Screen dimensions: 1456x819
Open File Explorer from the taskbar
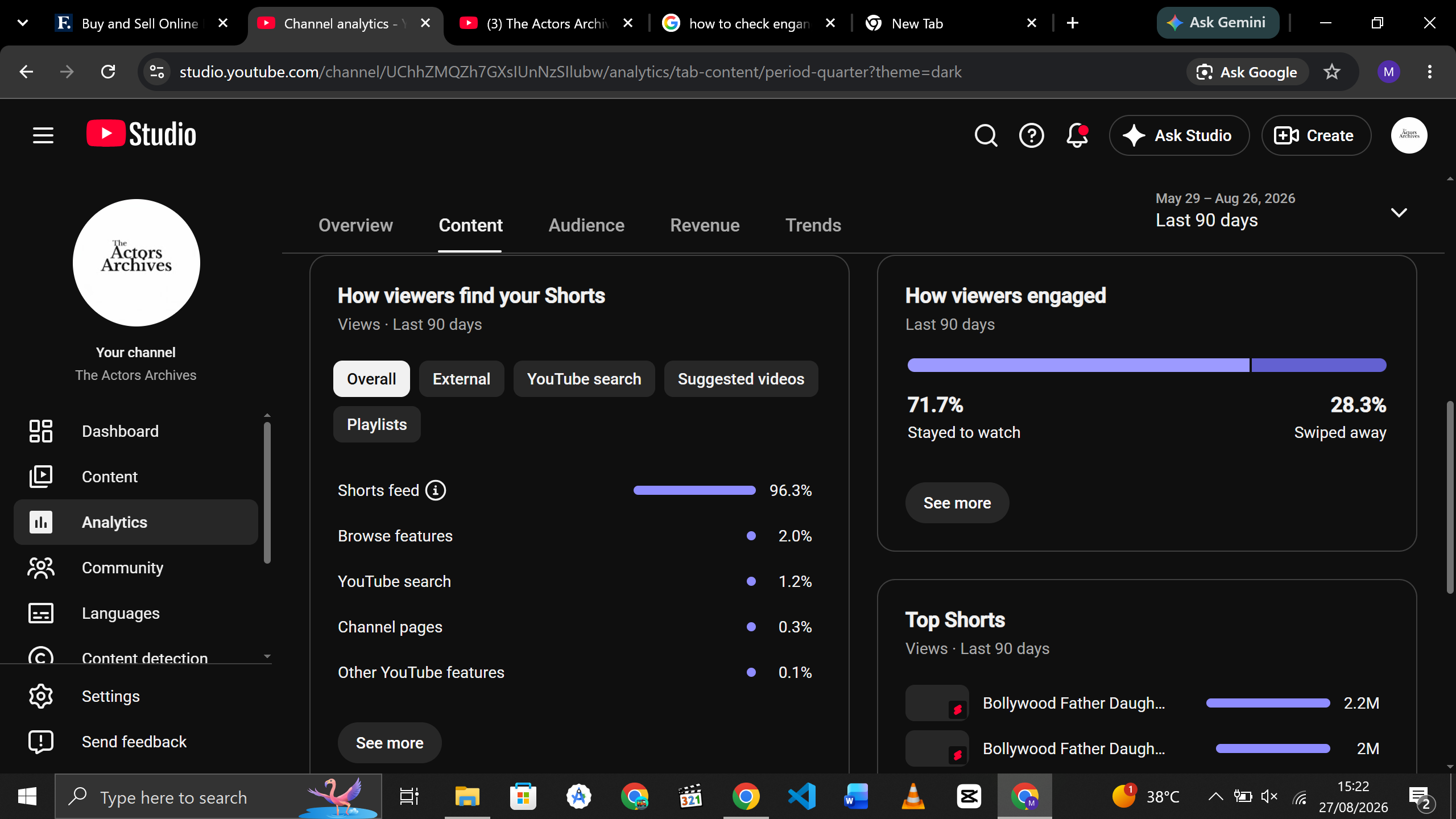point(467,796)
